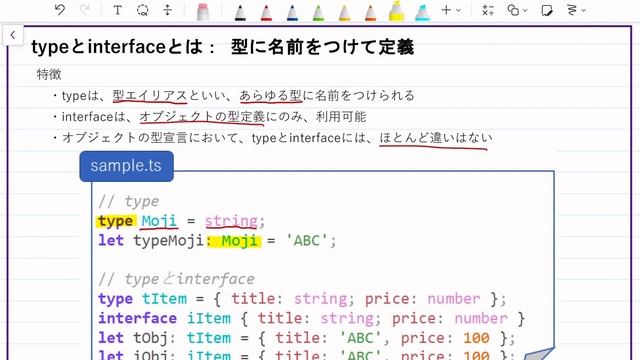Click the 'interface' keyword
The height and width of the screenshot is (360, 640).
138,318
